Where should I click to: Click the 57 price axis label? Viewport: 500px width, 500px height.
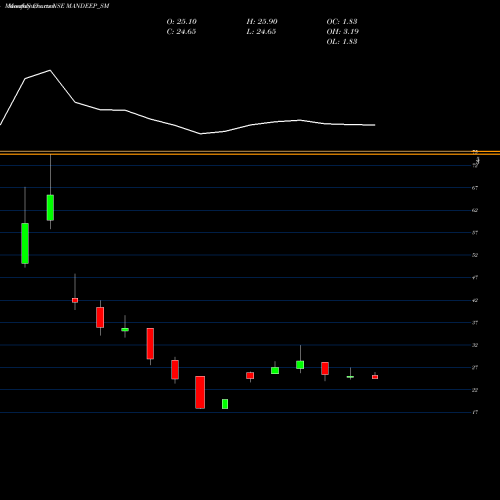pyautogui.click(x=475, y=233)
